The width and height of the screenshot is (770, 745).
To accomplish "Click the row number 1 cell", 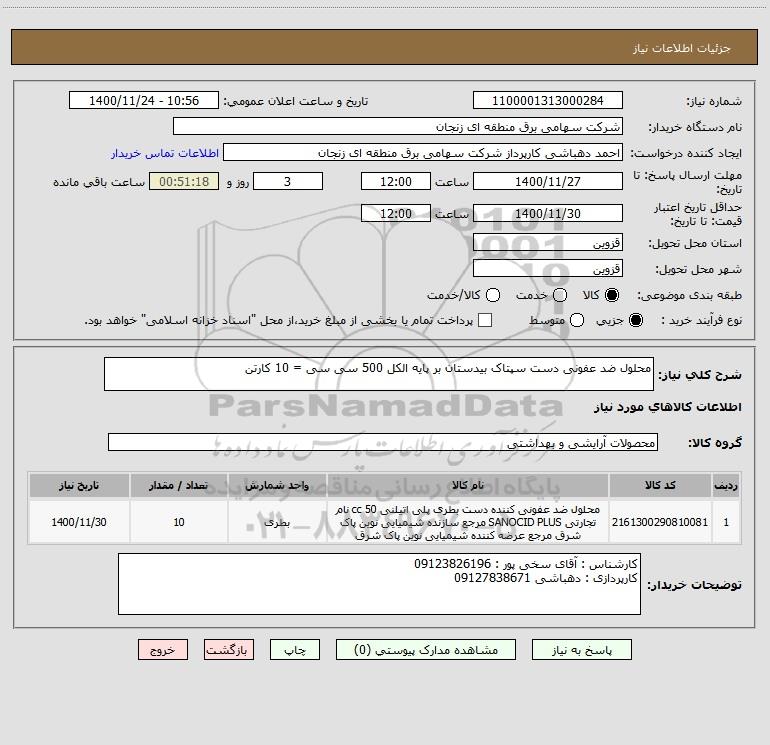I will (726, 522).
